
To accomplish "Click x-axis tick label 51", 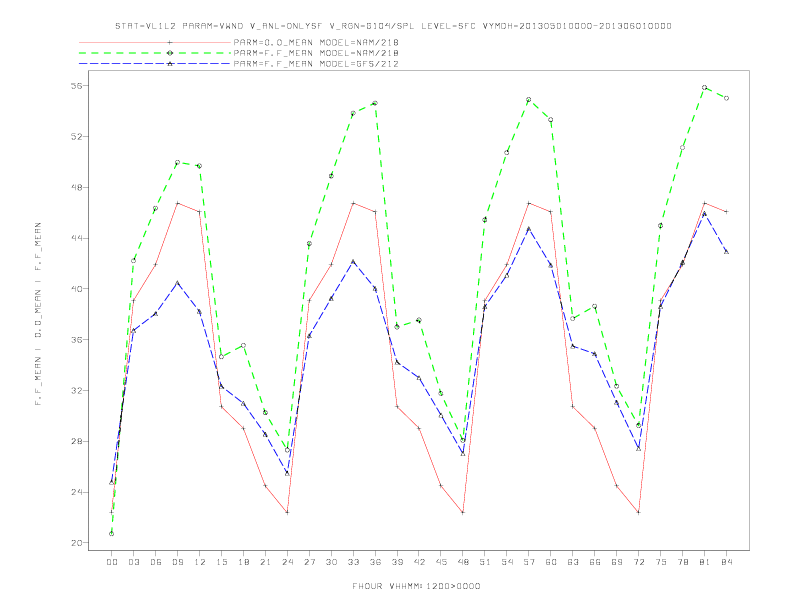I will pyautogui.click(x=485, y=562).
